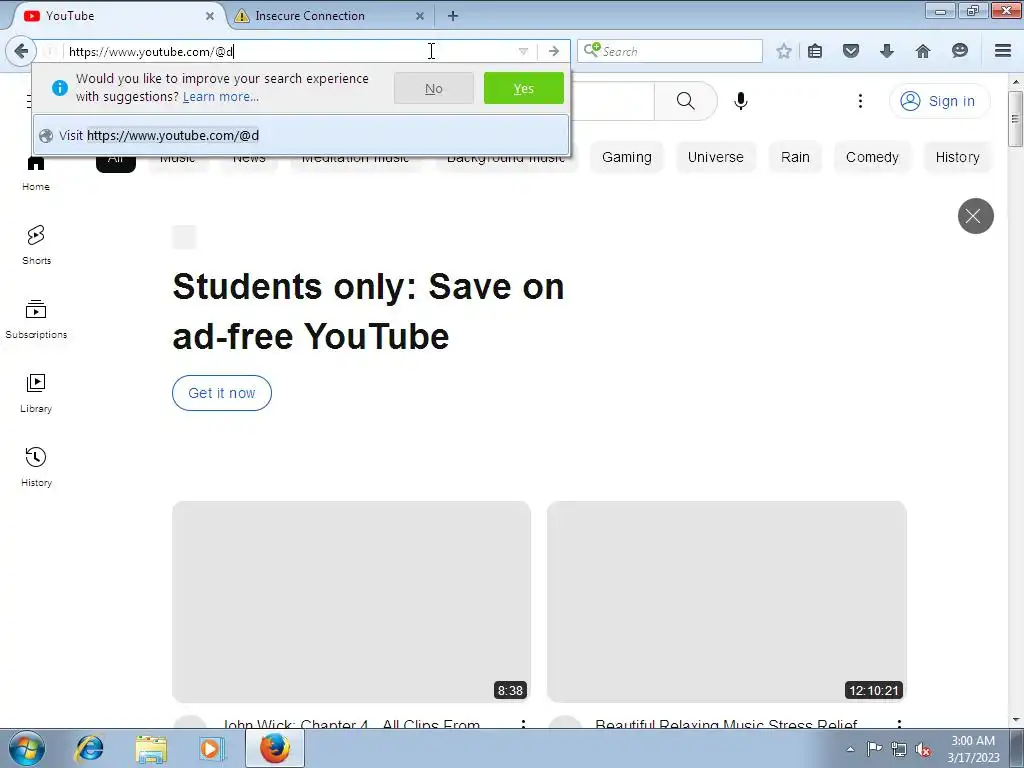The image size is (1024, 768).
Task: Select the Universe filter chip
Action: click(x=716, y=157)
